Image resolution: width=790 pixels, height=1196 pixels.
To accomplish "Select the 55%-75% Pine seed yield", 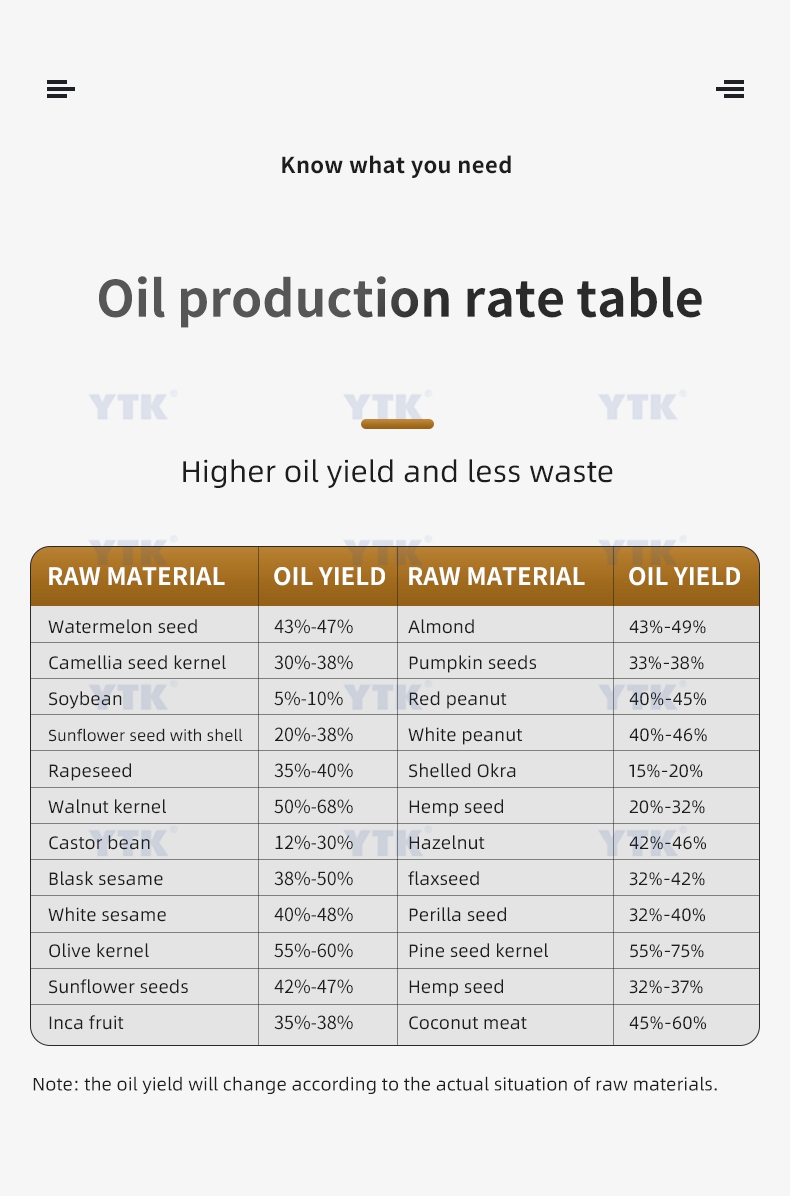I will click(666, 951).
